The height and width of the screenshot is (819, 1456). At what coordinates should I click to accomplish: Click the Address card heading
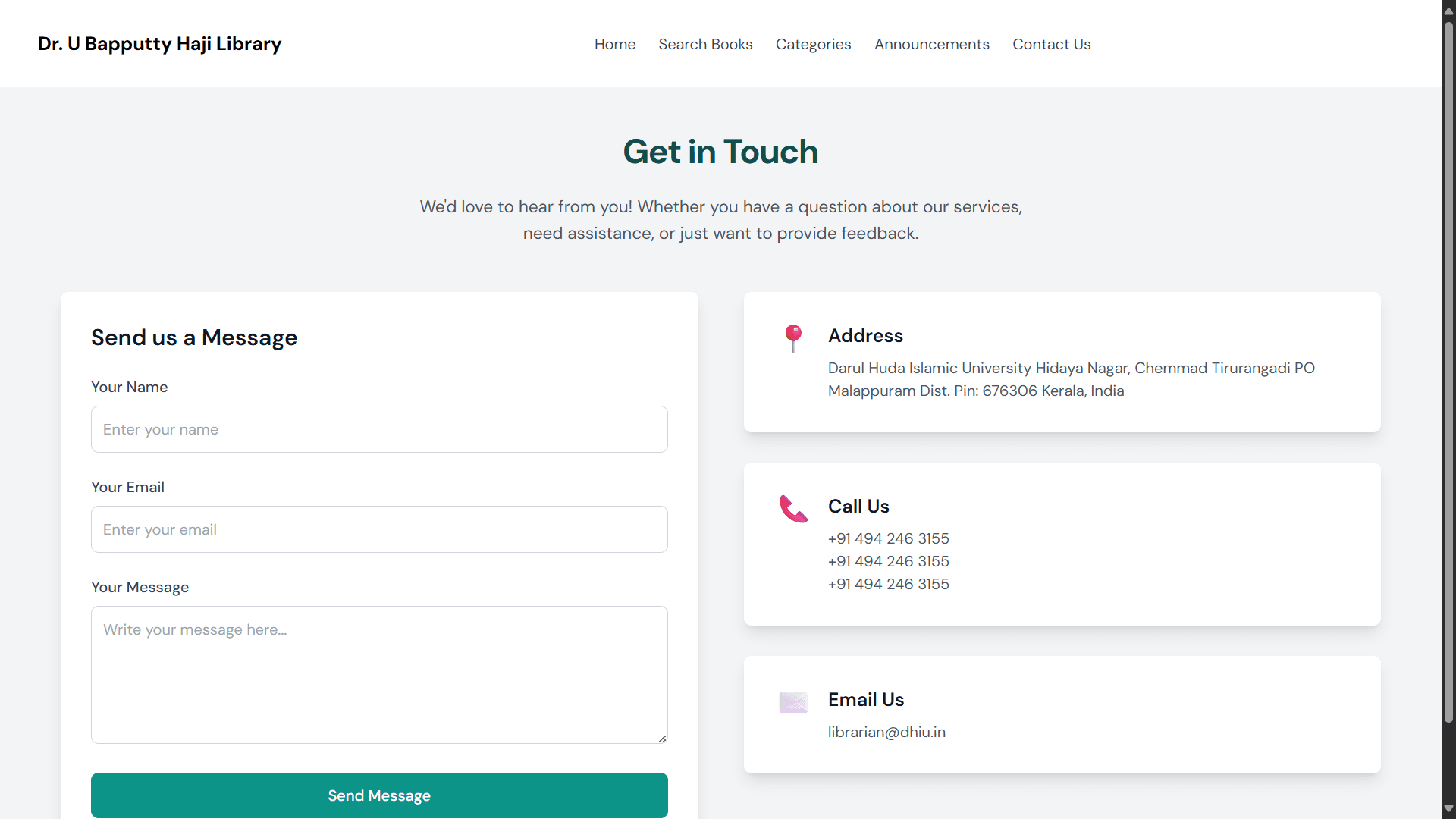coord(865,335)
